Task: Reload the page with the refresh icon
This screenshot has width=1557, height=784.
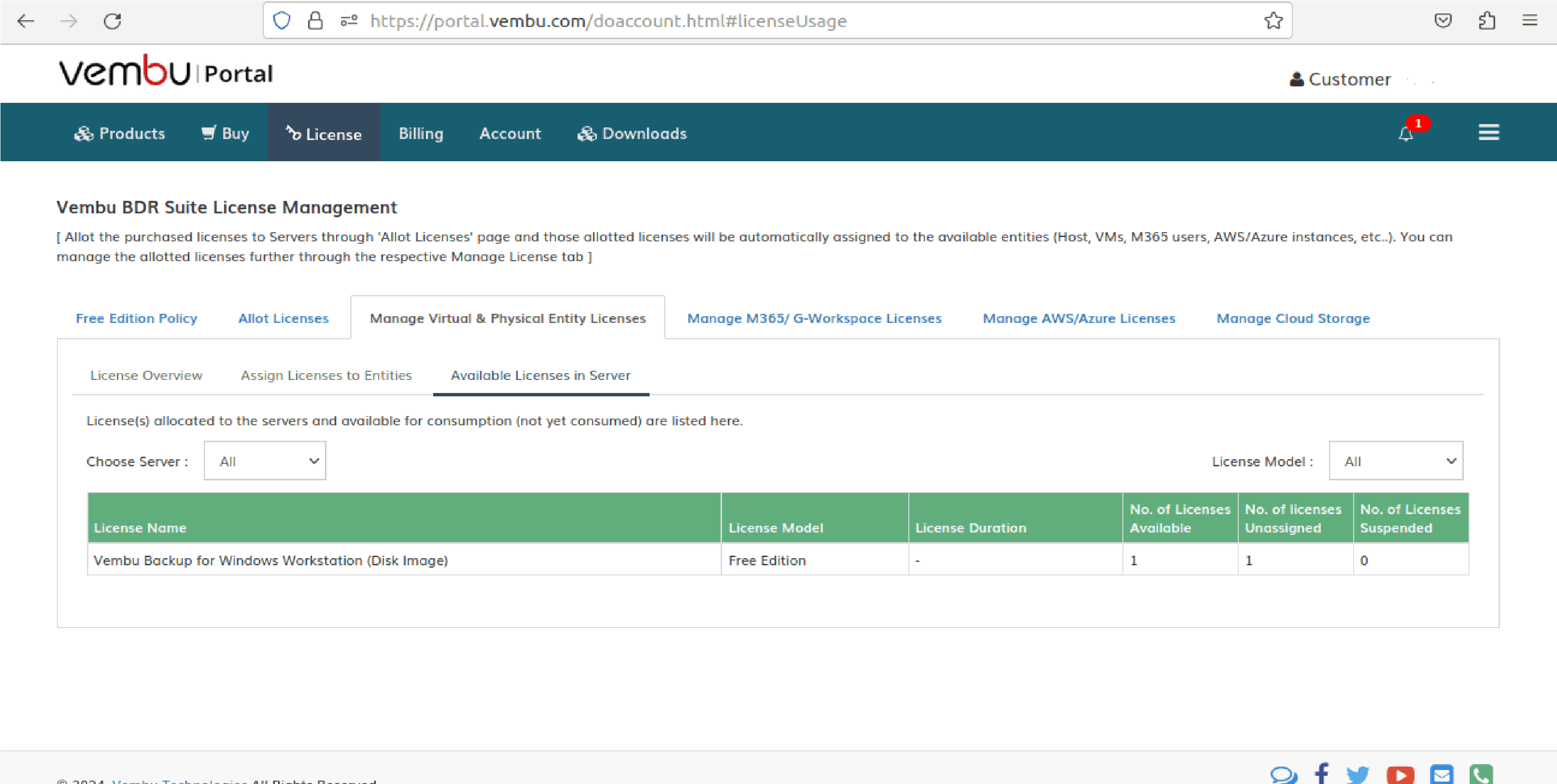Action: point(113,21)
